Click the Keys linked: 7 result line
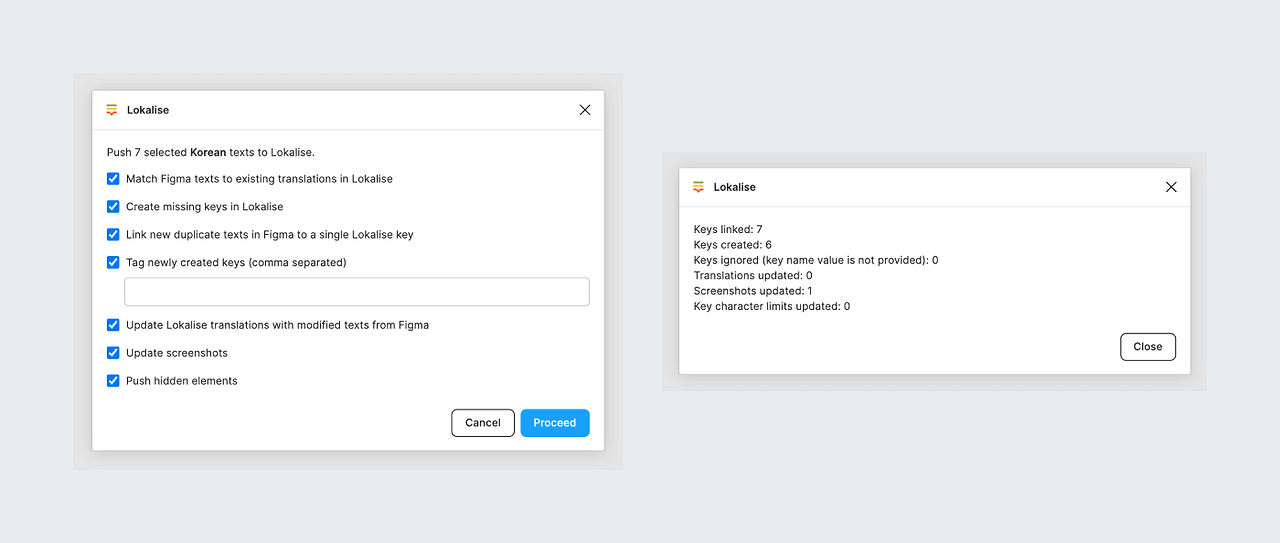Screen dimensions: 1280x543 click(728, 230)
